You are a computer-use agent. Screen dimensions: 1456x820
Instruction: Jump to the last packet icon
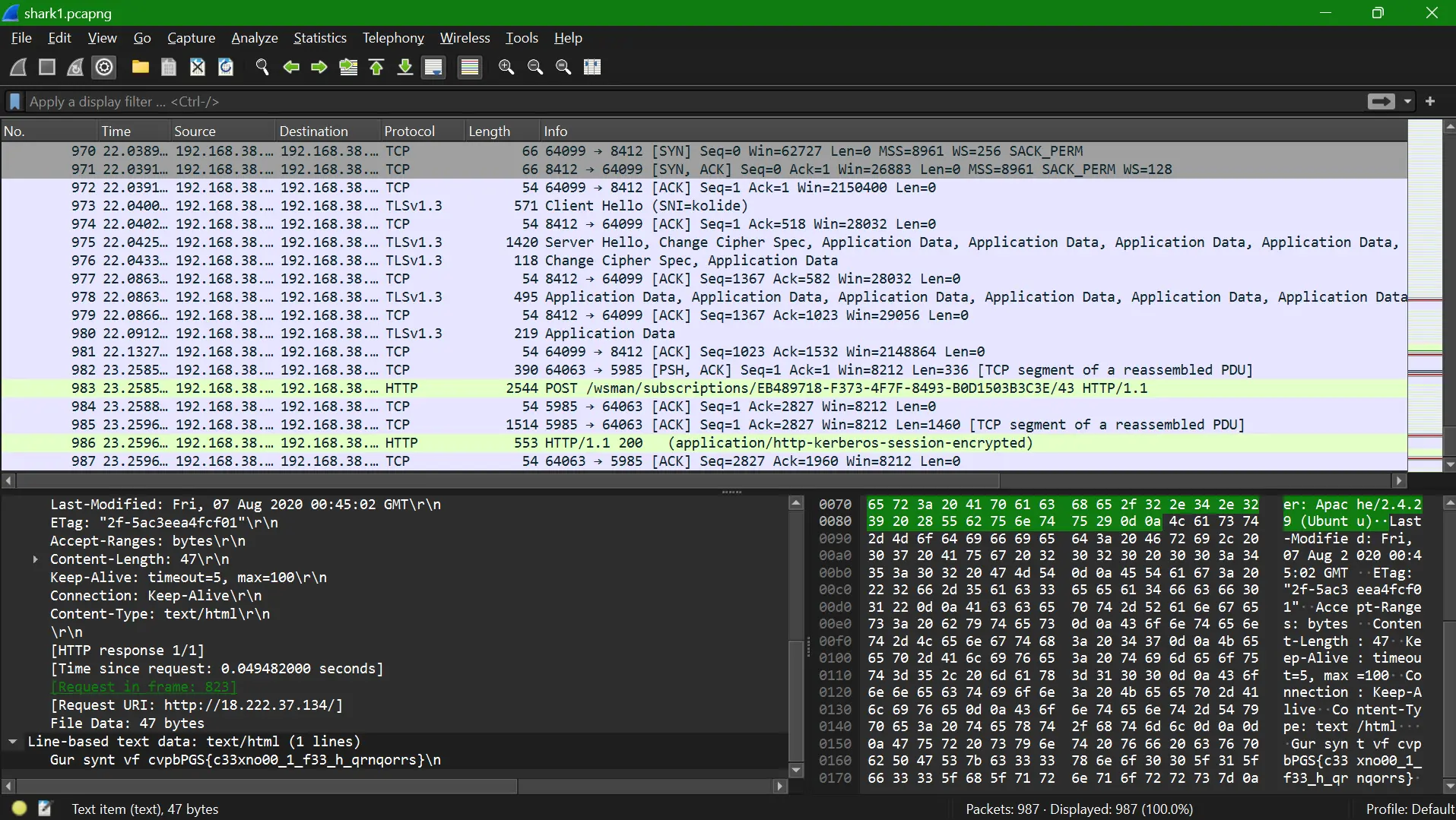(x=405, y=67)
